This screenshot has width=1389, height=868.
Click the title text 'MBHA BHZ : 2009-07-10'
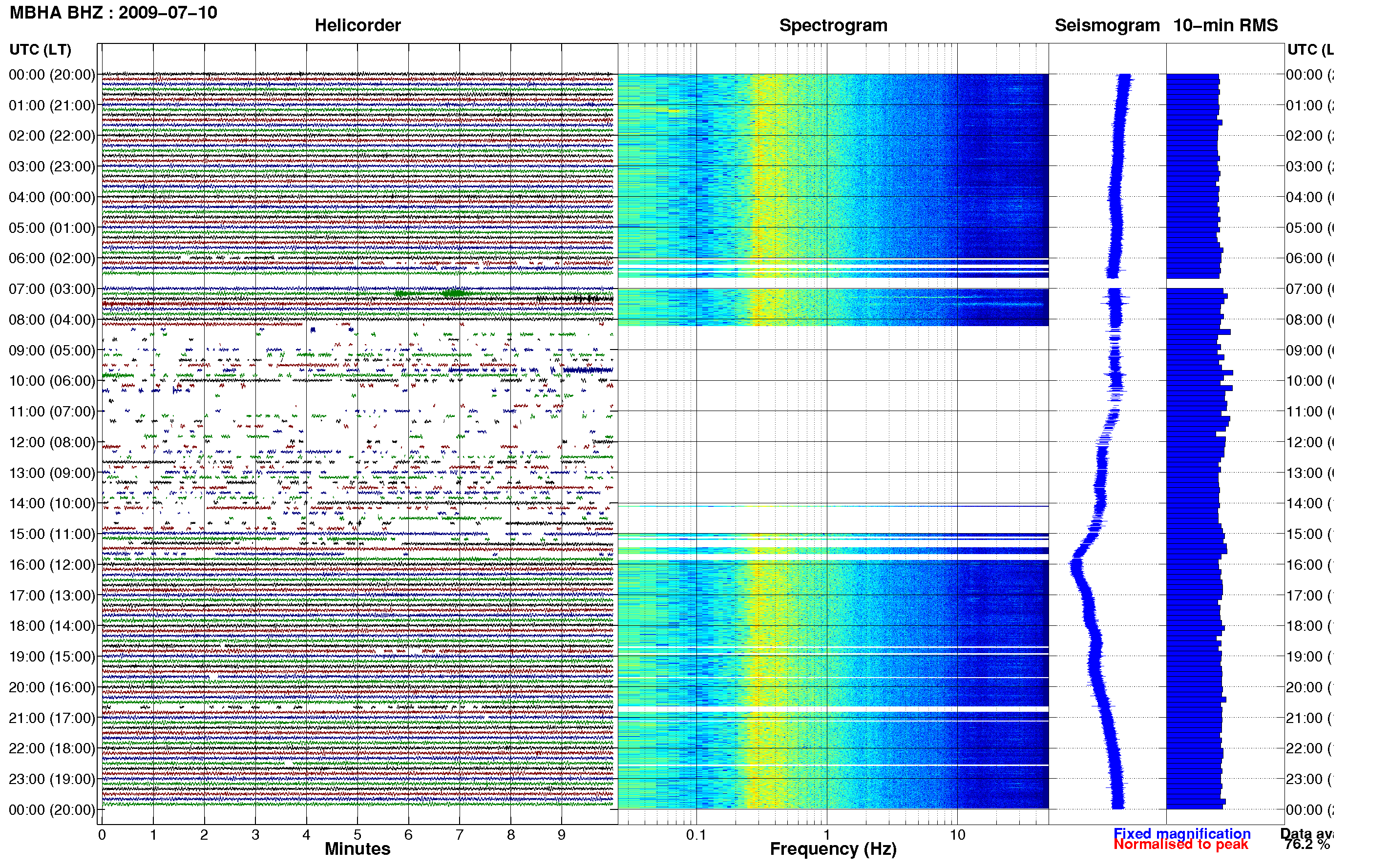coord(114,13)
